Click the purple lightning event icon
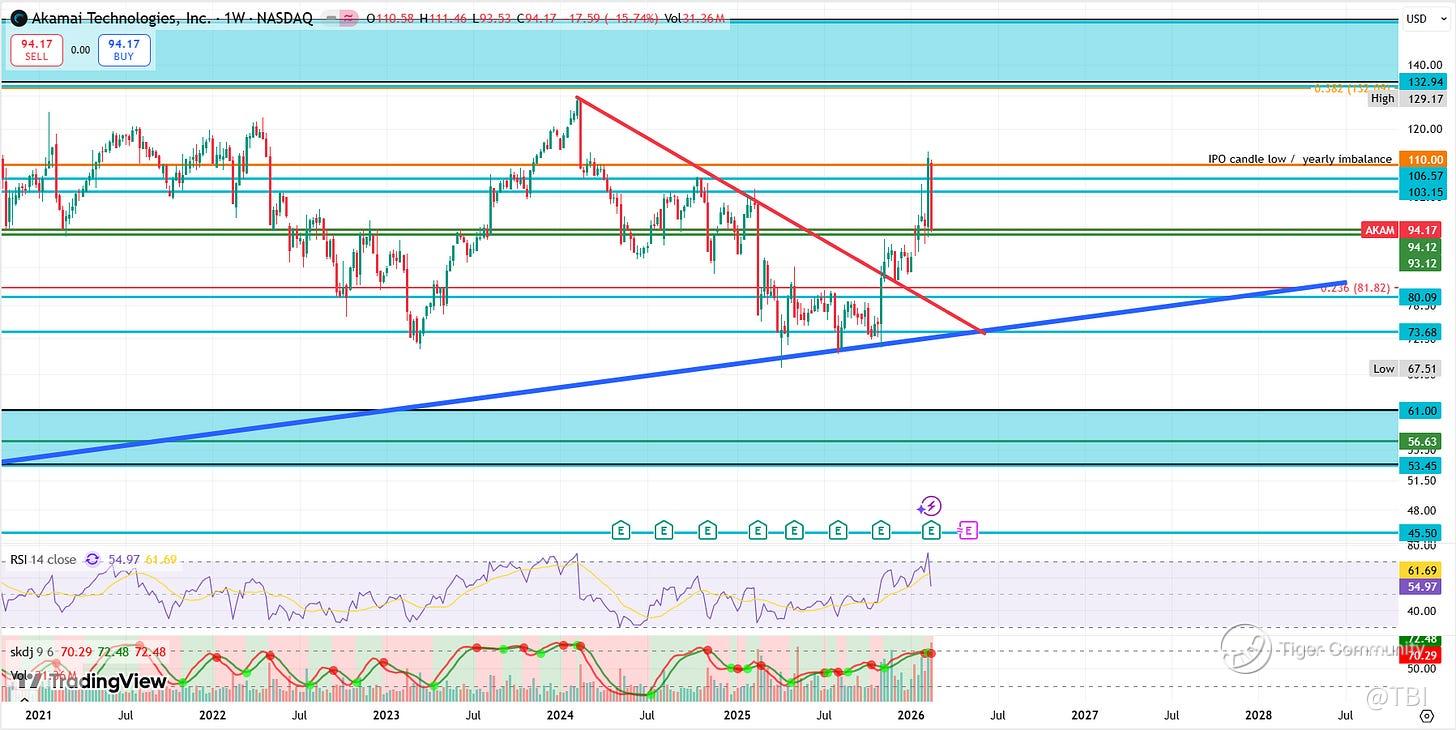 [931, 506]
